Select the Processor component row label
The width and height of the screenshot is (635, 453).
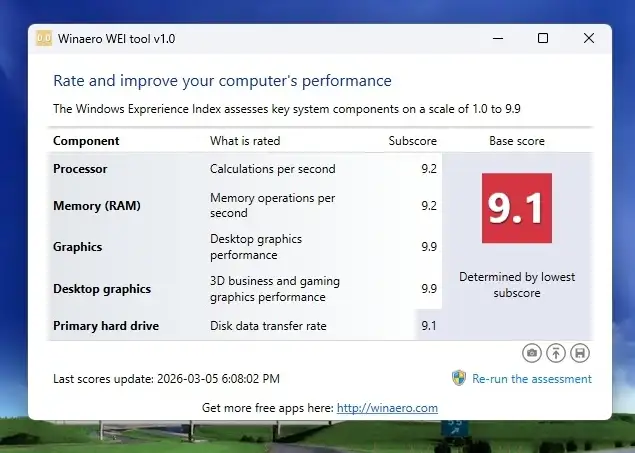click(x=80, y=169)
